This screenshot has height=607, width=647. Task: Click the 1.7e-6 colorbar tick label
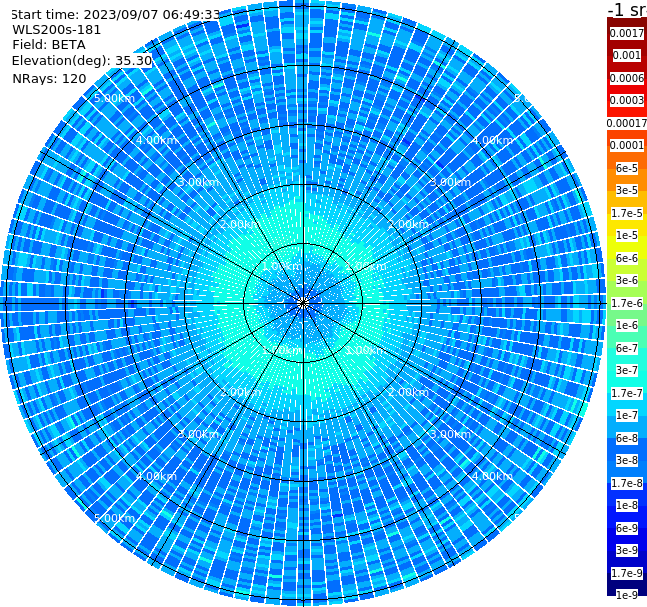627,303
